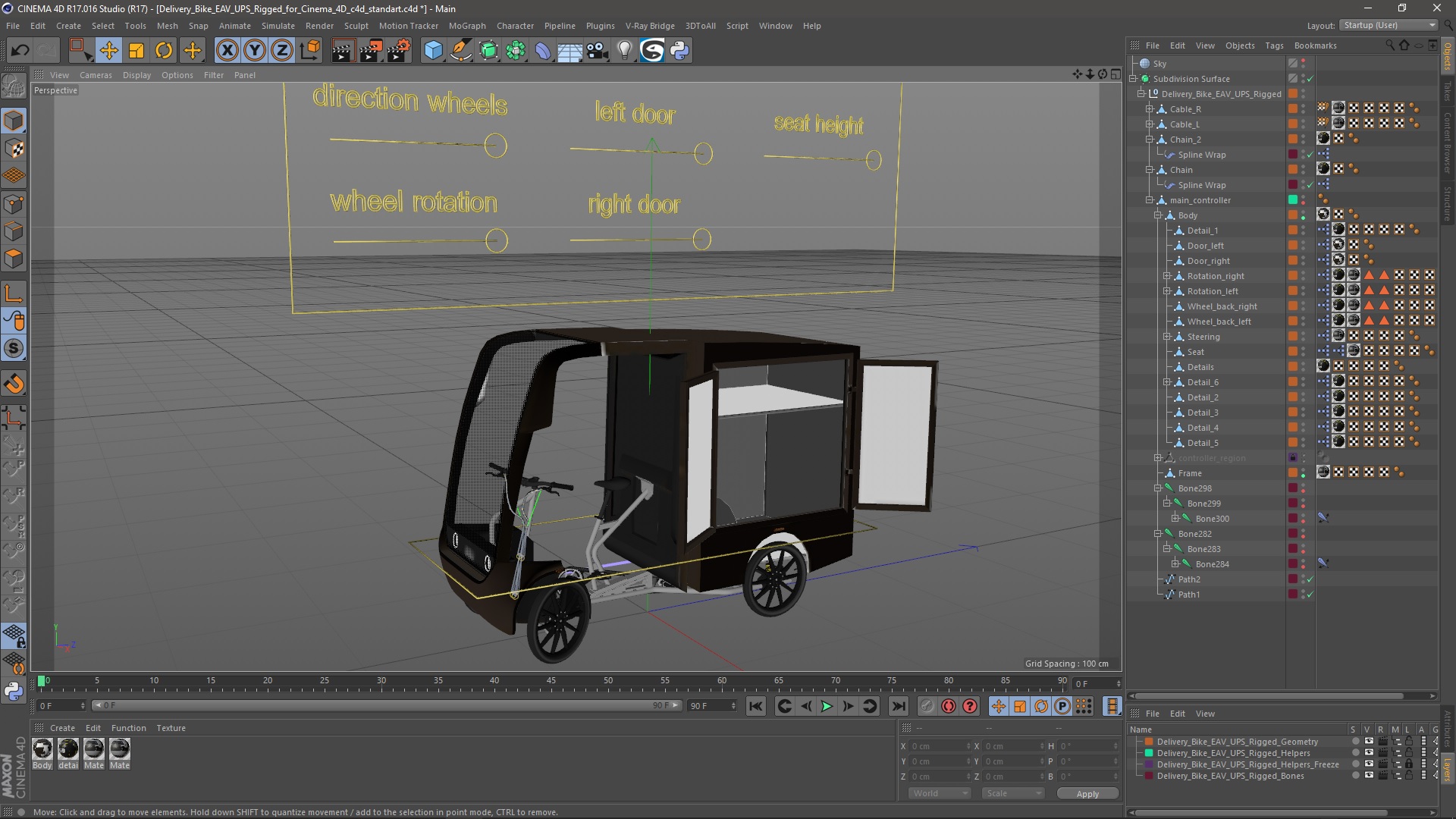Image resolution: width=1456 pixels, height=819 pixels.
Task: Select the Move tool in toolbar
Action: [108, 51]
